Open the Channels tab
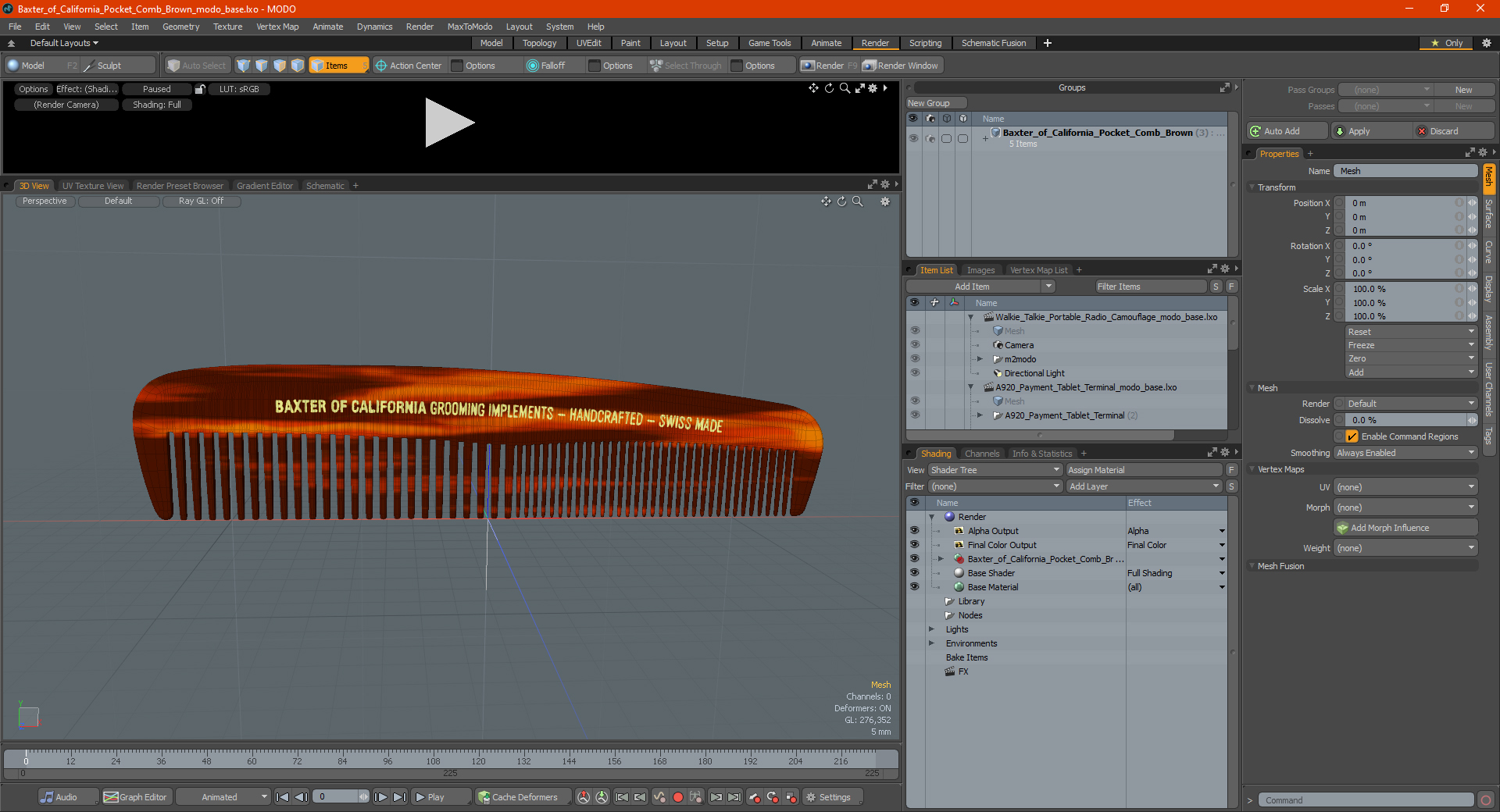Viewport: 1500px width, 812px height. [x=982, y=454]
